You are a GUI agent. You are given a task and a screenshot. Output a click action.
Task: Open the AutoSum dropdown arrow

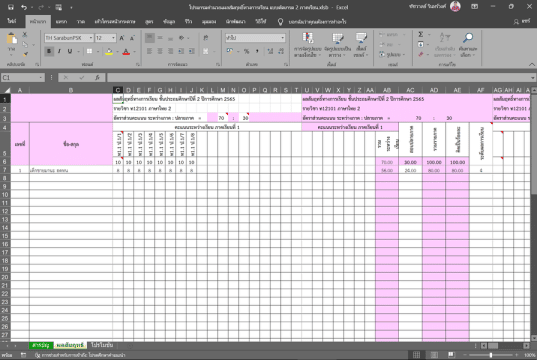[x=428, y=35]
